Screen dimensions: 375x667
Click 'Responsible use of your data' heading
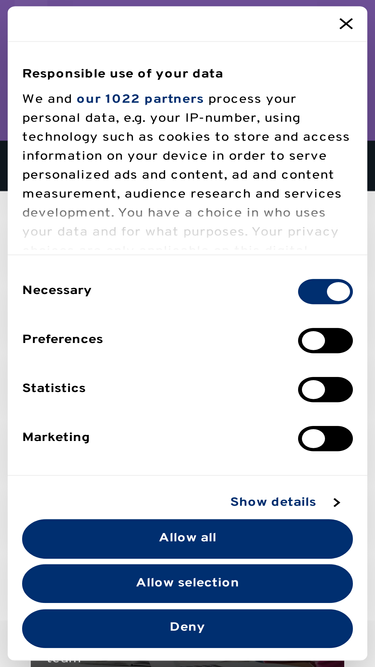(x=122, y=74)
